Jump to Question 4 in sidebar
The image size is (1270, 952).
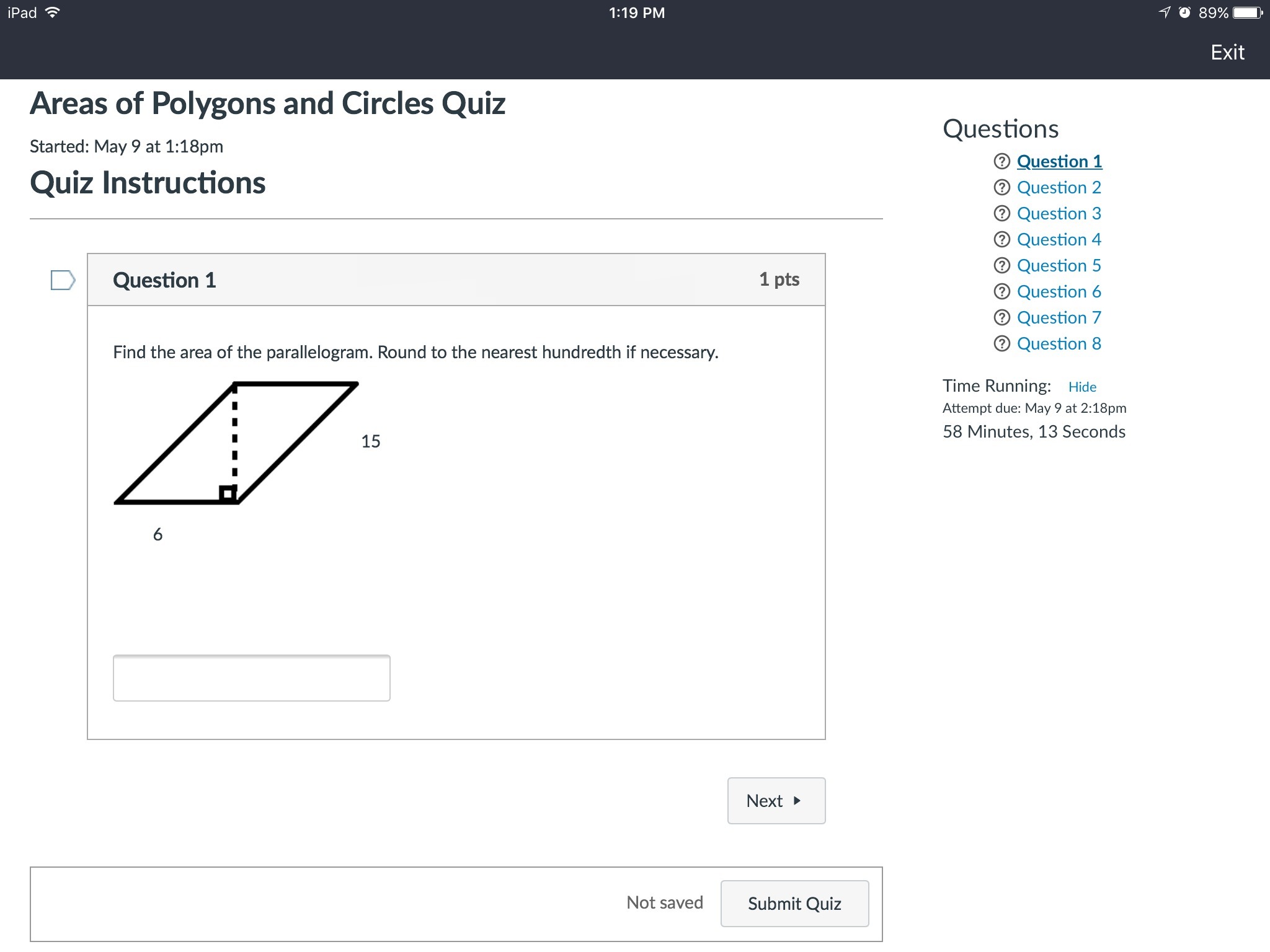pyautogui.click(x=1059, y=240)
